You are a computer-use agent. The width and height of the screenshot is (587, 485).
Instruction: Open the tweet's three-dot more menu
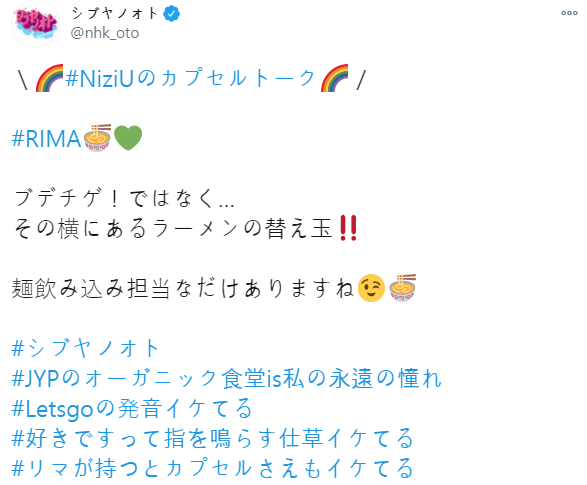tap(569, 13)
